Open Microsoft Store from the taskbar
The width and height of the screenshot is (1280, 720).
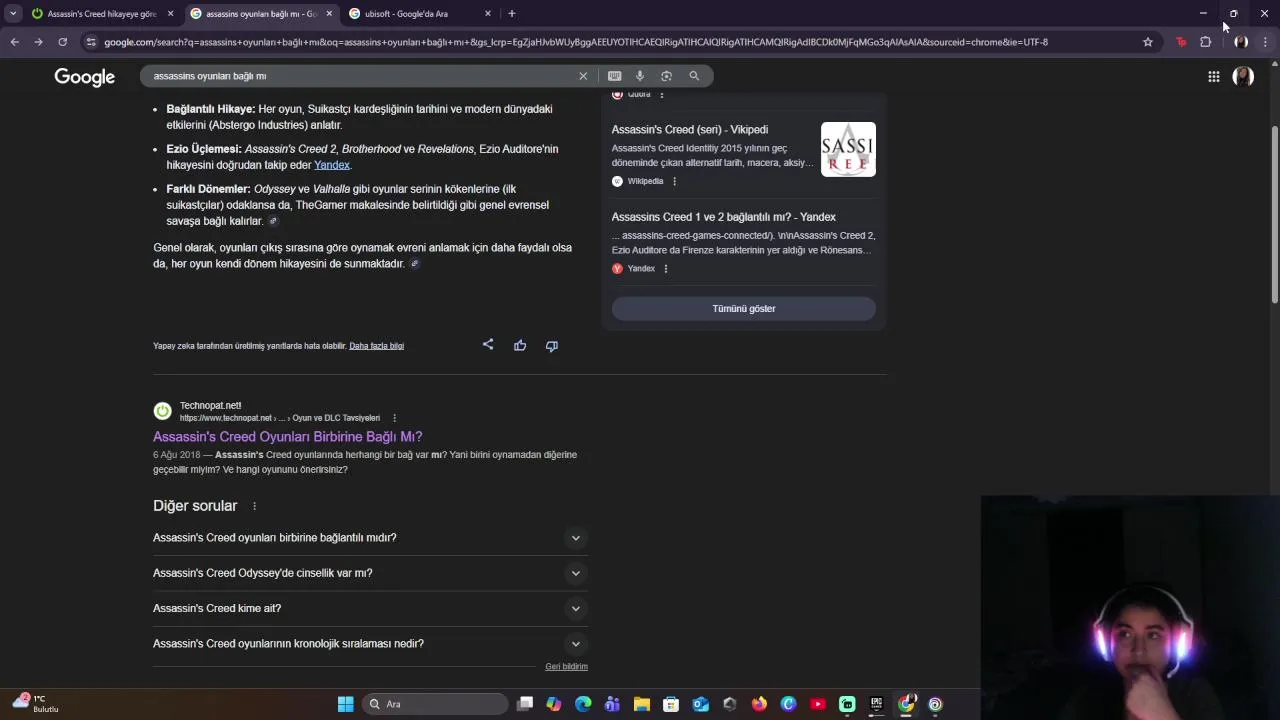[x=671, y=704]
